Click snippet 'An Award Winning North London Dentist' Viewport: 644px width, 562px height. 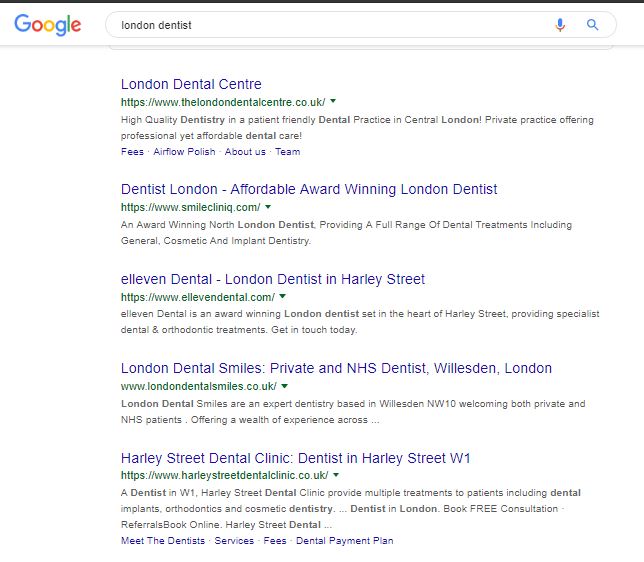(x=217, y=225)
